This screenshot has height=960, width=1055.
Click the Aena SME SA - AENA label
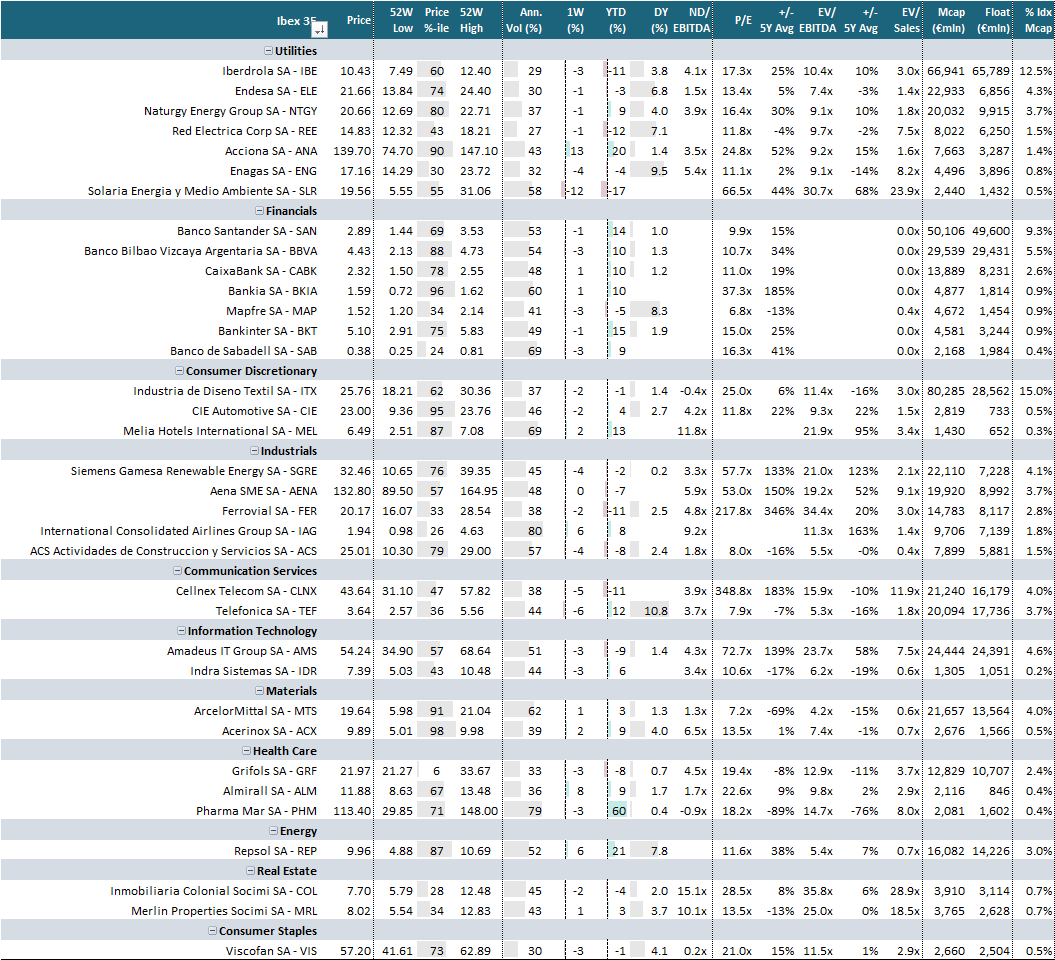pyautogui.click(x=263, y=491)
